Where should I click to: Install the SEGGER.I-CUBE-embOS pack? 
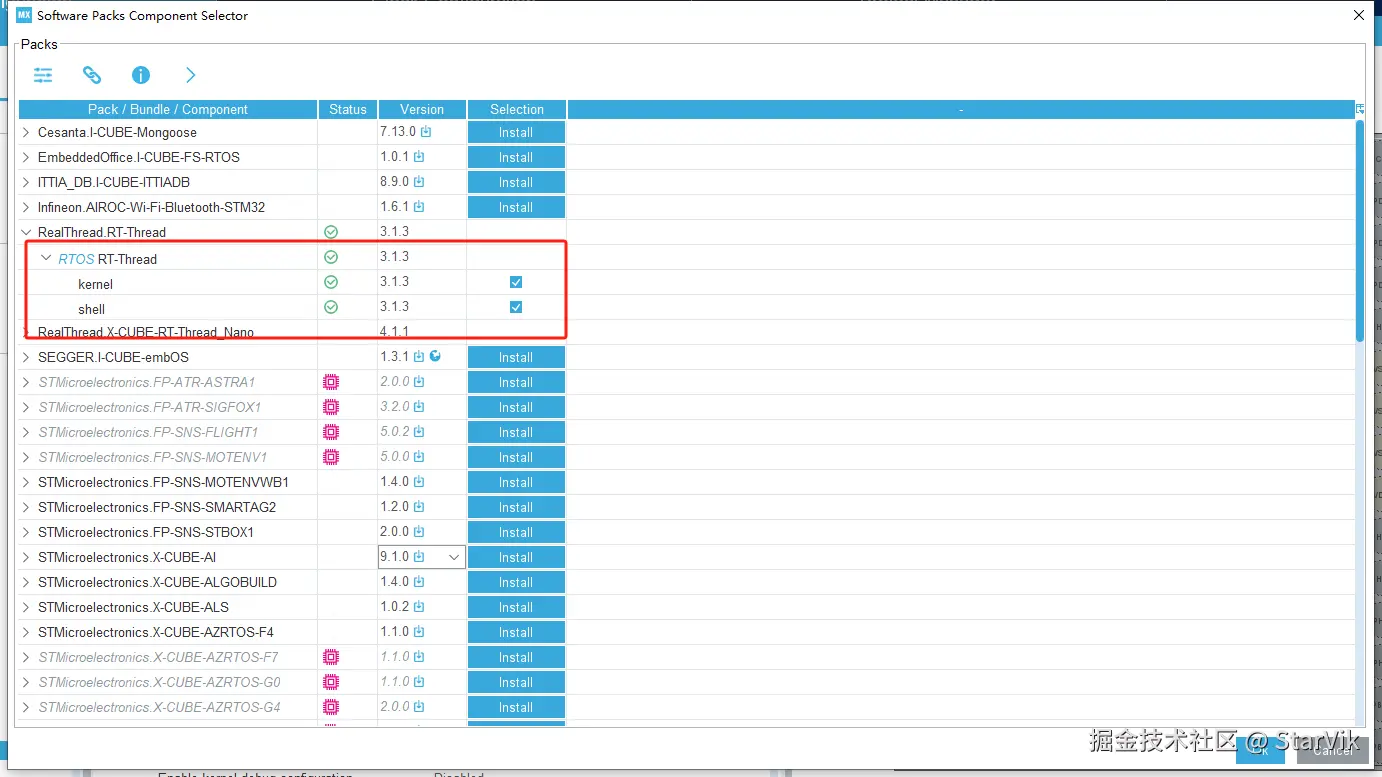point(516,357)
